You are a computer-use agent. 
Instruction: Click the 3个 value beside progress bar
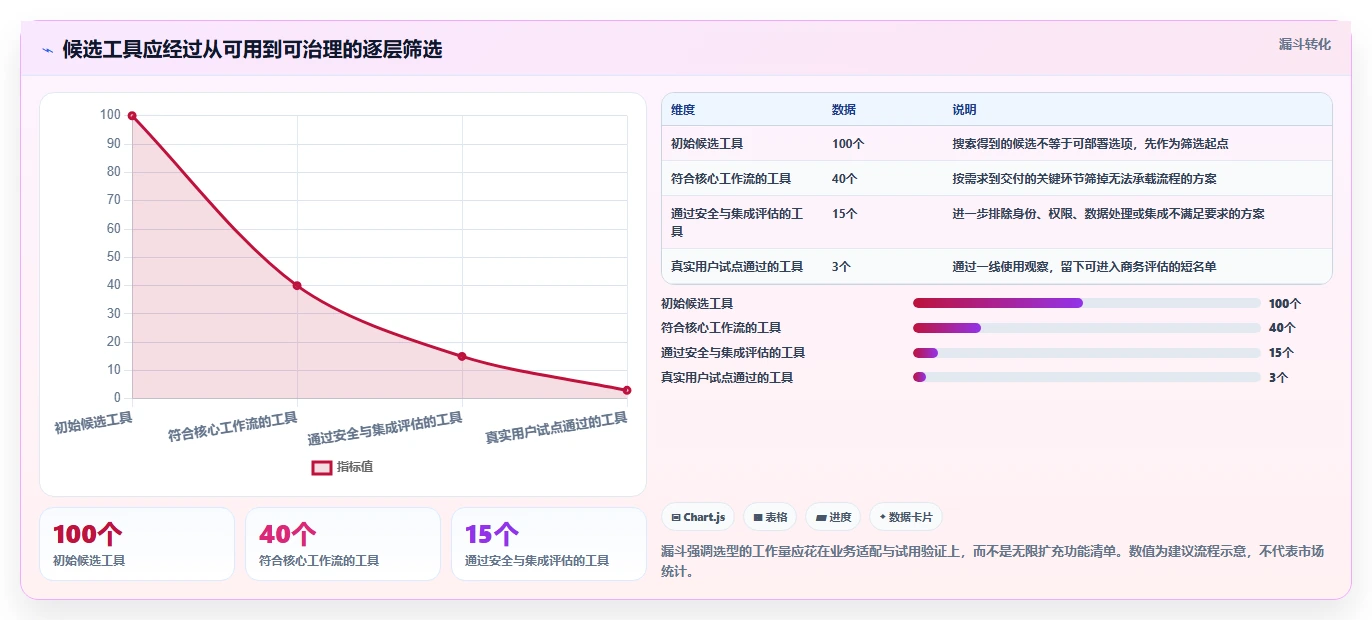(x=1278, y=377)
